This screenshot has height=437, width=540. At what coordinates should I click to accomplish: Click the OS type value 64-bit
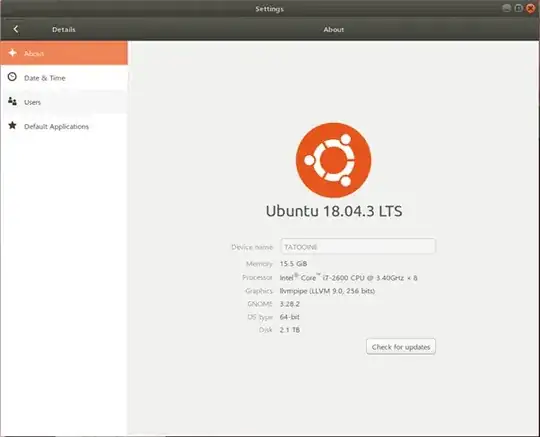click(x=290, y=317)
